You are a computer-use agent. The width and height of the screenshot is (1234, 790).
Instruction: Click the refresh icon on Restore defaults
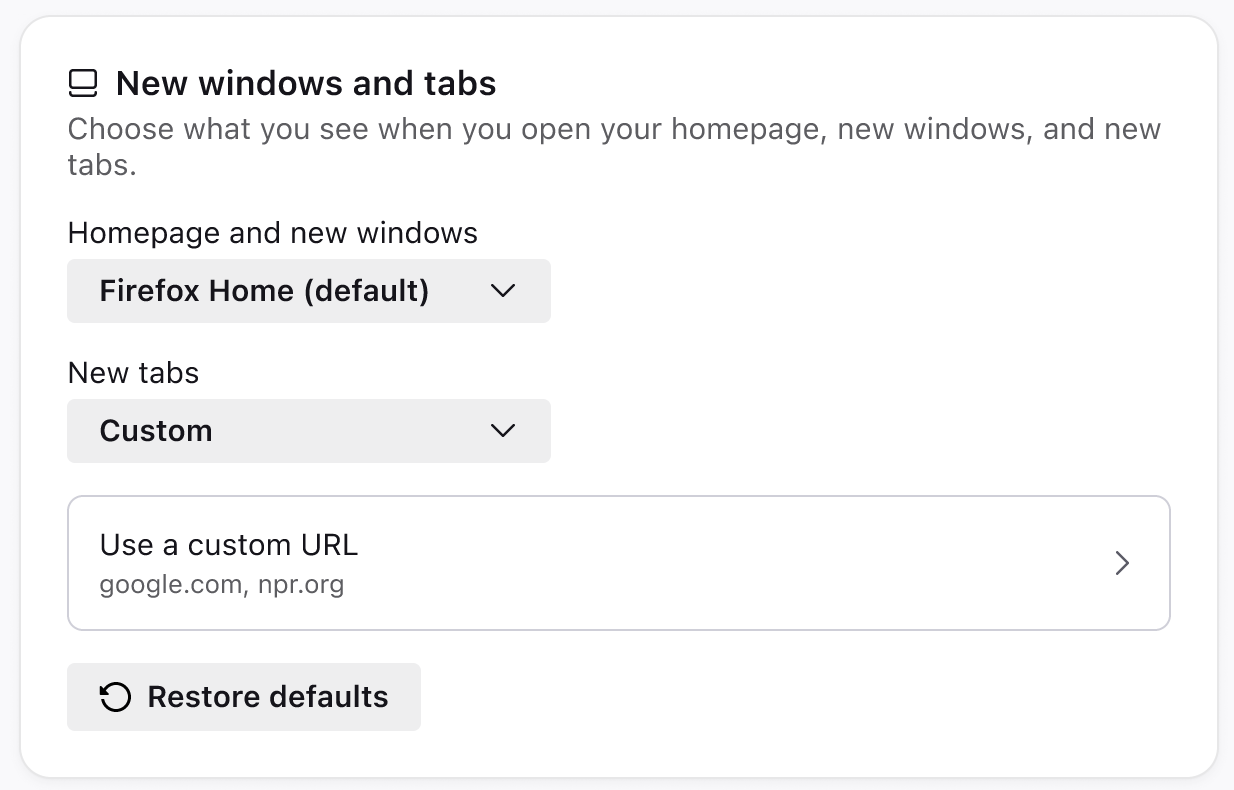116,697
